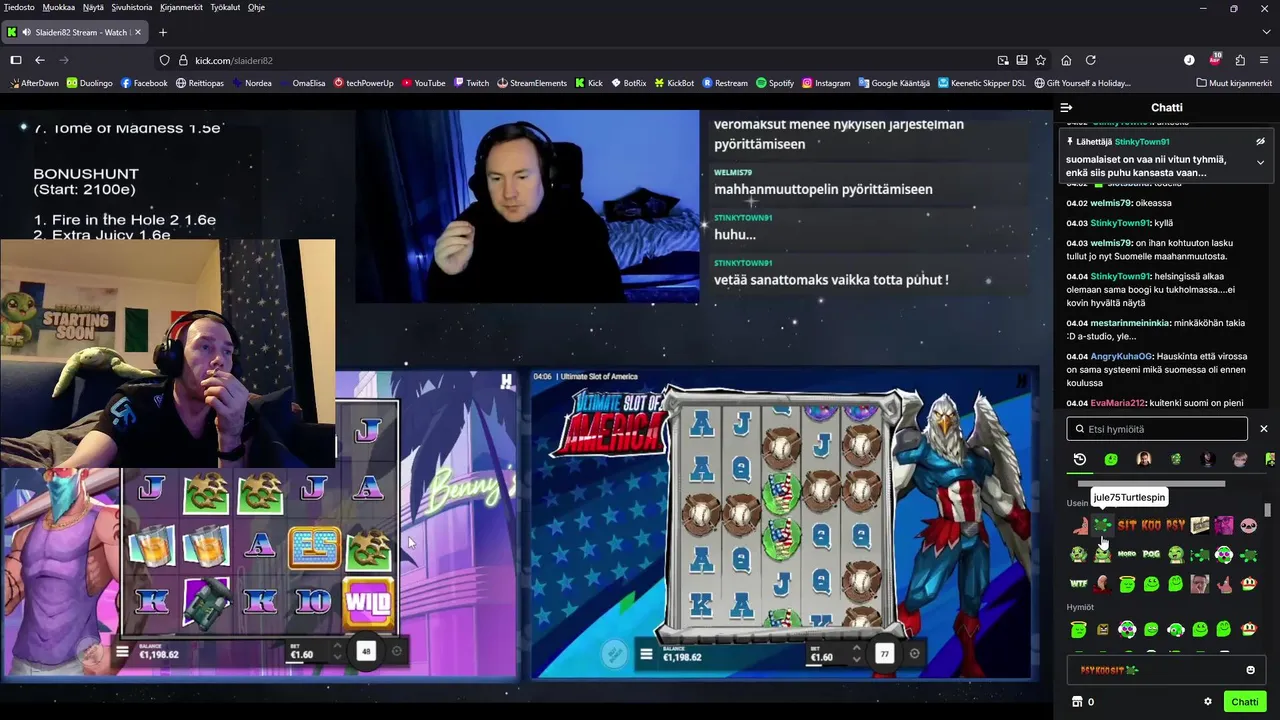This screenshot has width=1280, height=720.
Task: Toggle the emoji button in message box
Action: pos(1250,670)
